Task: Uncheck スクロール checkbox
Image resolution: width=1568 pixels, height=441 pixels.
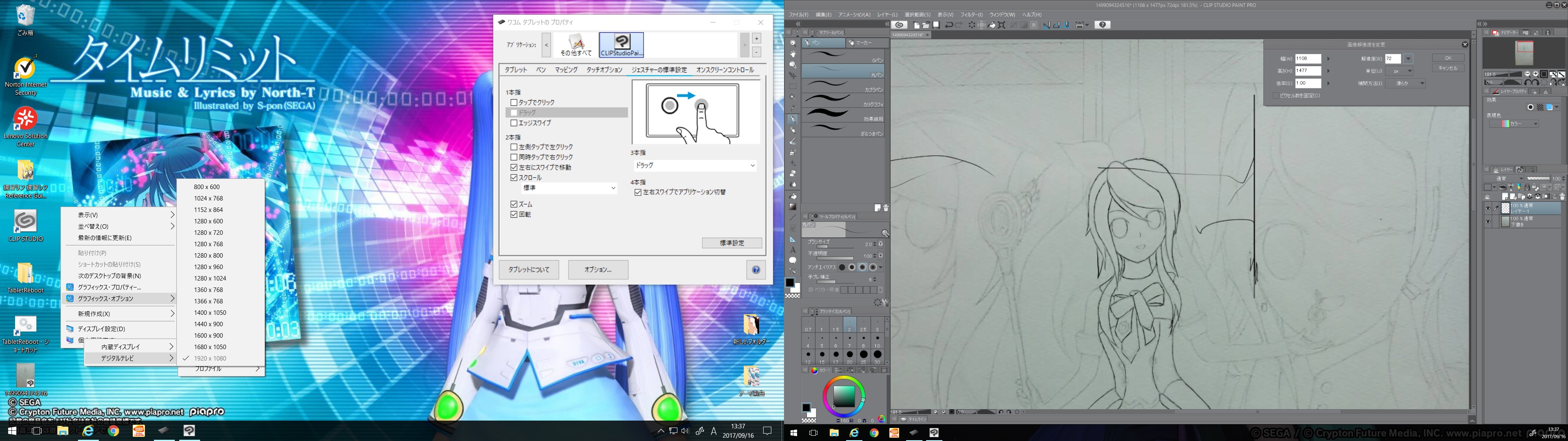Action: [514, 178]
